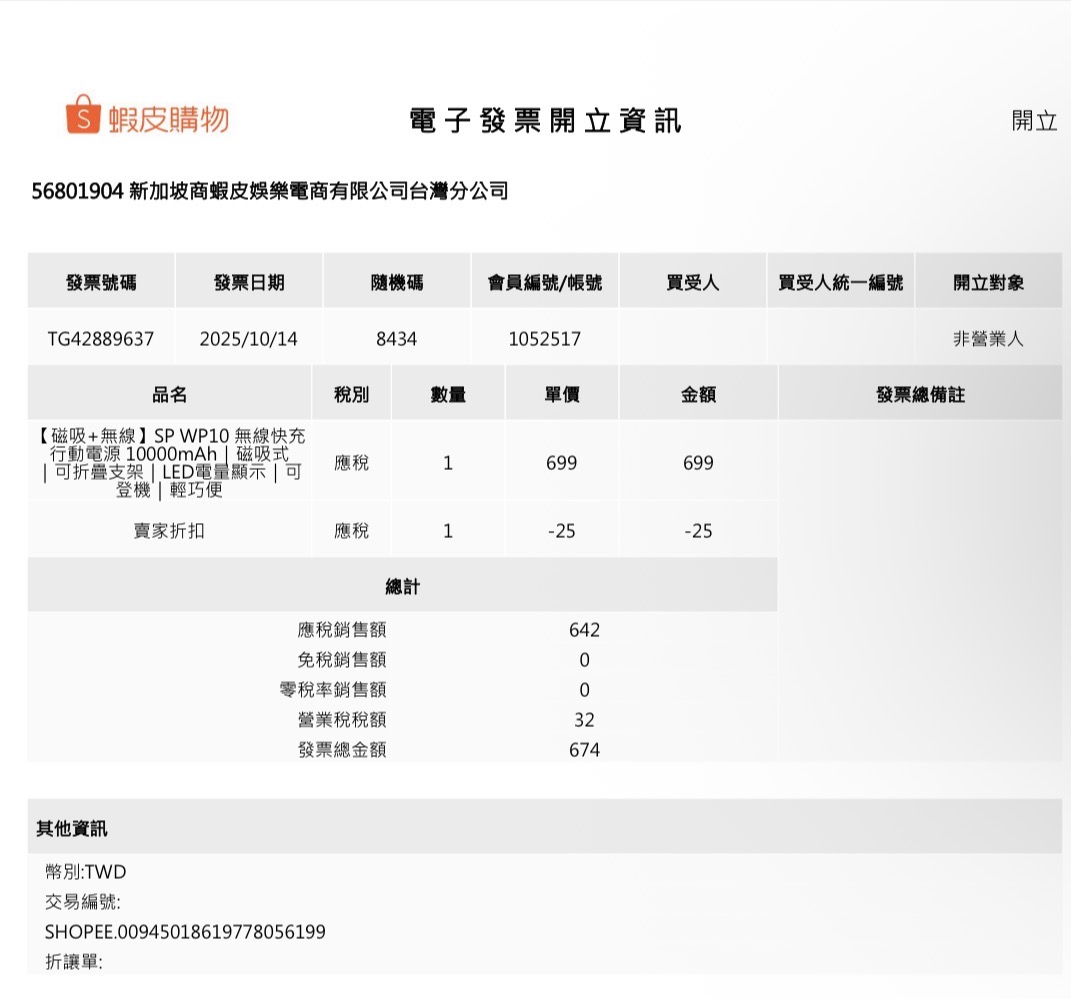
Task: Click the company name 新加坡商蝦皮娛樂電商有限公司台灣分公司
Action: 319,190
